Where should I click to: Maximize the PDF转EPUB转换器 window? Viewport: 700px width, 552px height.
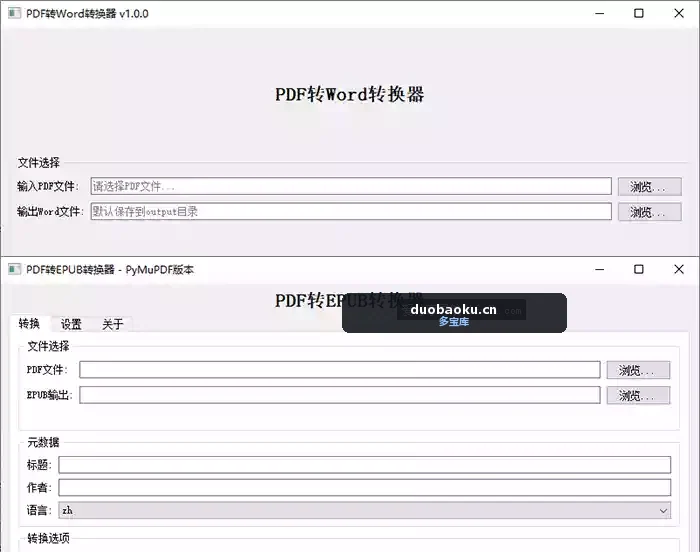point(639,269)
